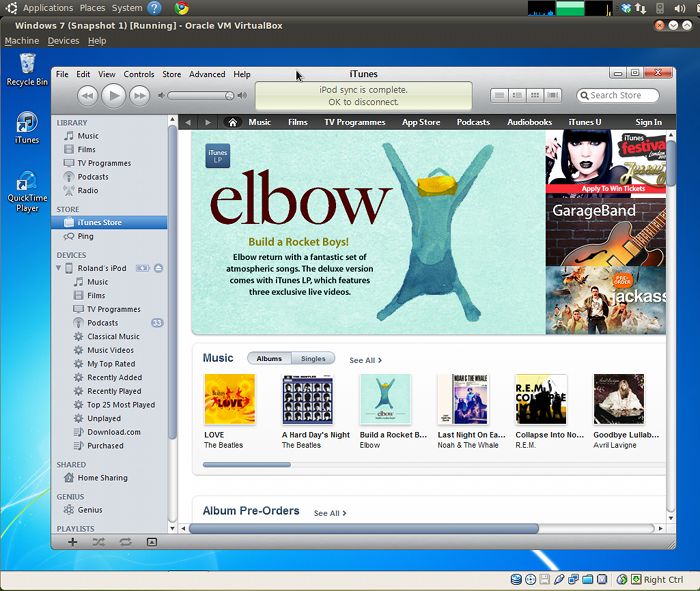Show artwork viewer button

tap(152, 542)
